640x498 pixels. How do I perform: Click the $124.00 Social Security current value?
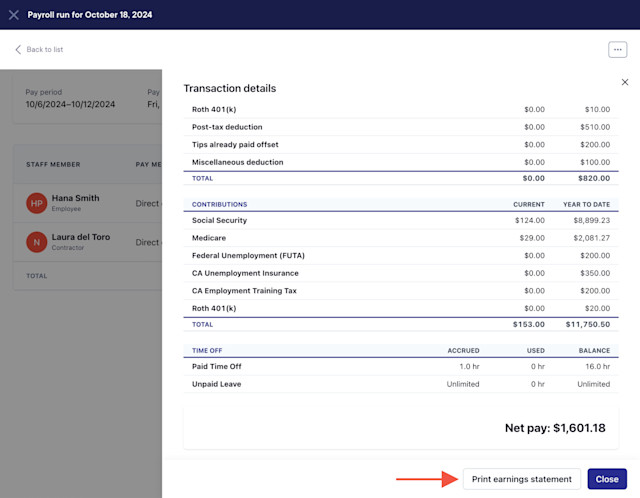pos(529,220)
